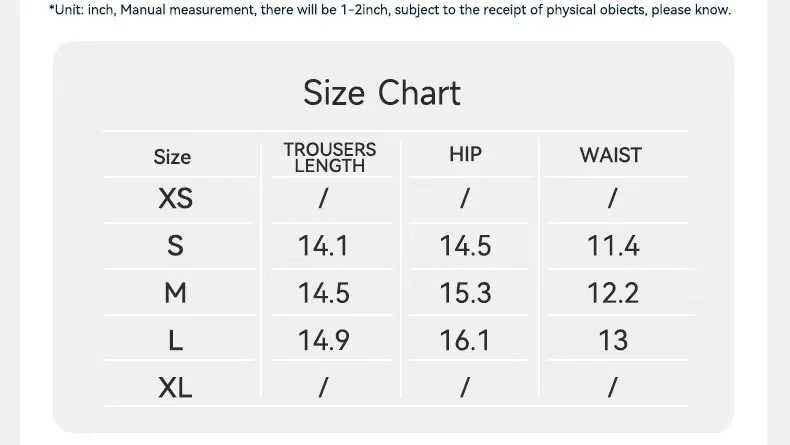Viewport: 790px width, 445px height.
Task: Select the TROUSERS LENGTH column header
Action: (330, 157)
